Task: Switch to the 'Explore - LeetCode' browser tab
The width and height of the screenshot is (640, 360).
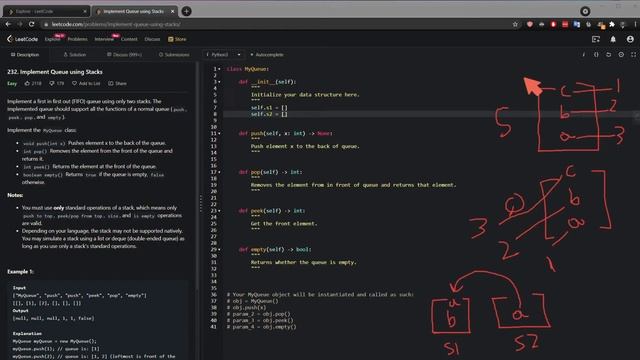Action: [x=46, y=11]
